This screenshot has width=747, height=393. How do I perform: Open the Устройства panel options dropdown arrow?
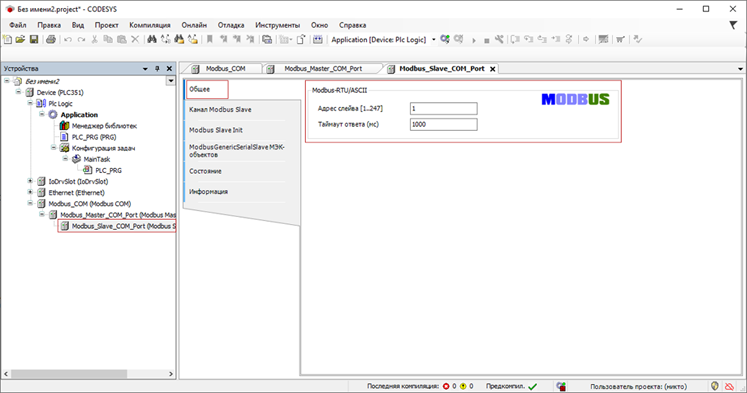click(145, 69)
